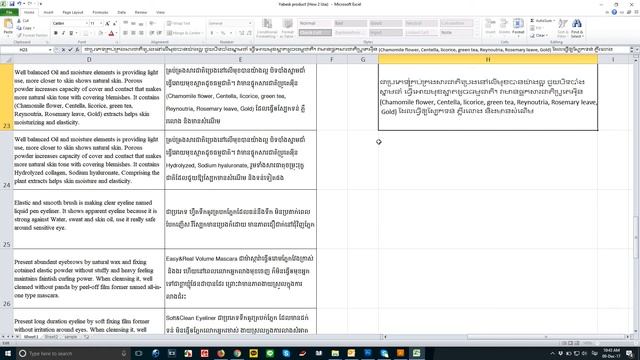Screen dimensions: 640x360
Task: Open the AutoSum dropdown
Action: [x=554, y=21]
